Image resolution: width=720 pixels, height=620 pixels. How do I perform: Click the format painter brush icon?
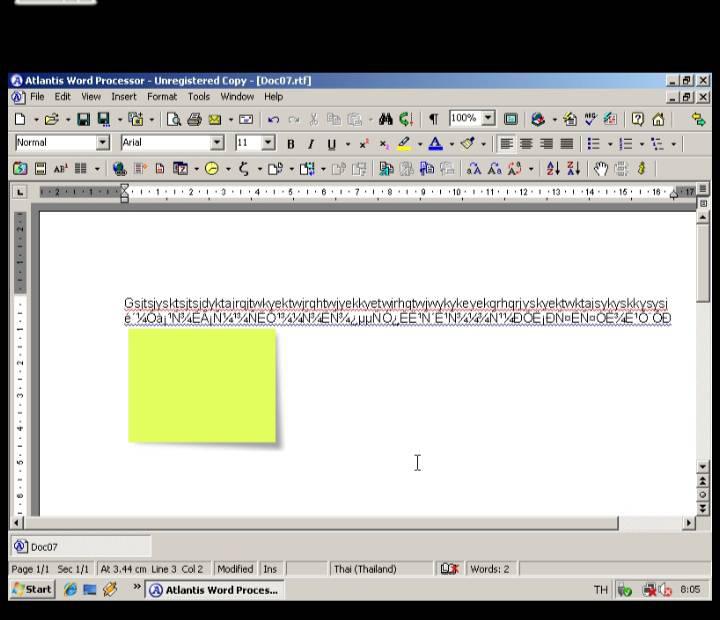tap(467, 144)
